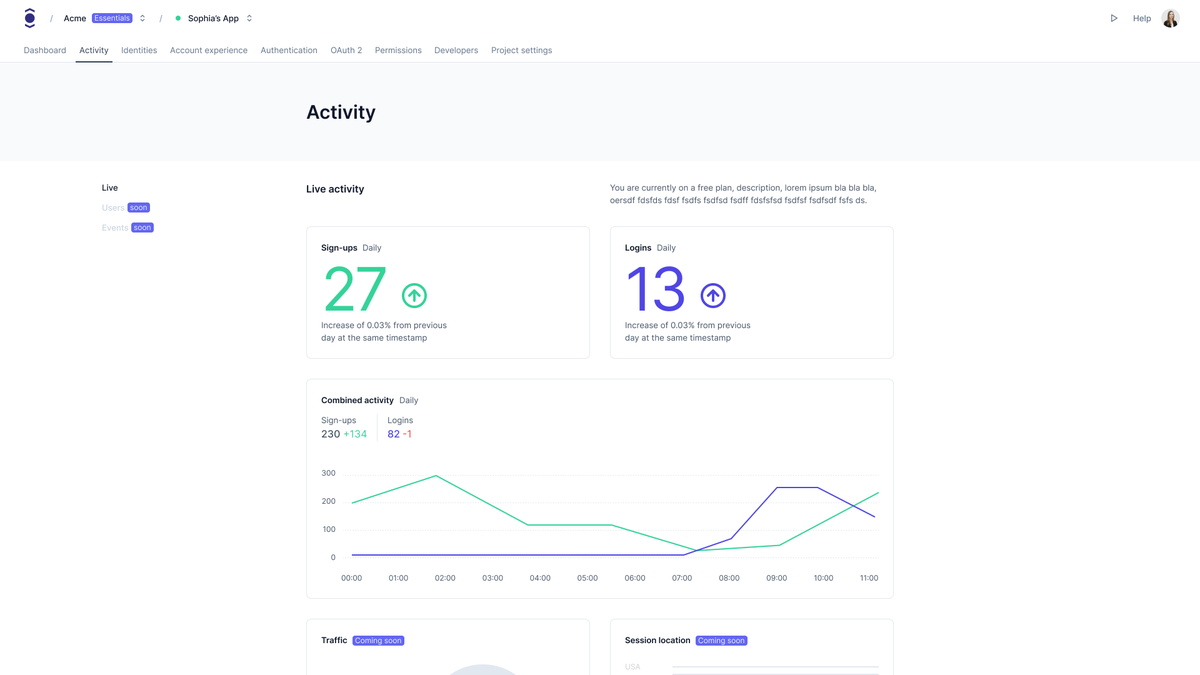Open the Project settings tab

click(x=521, y=50)
